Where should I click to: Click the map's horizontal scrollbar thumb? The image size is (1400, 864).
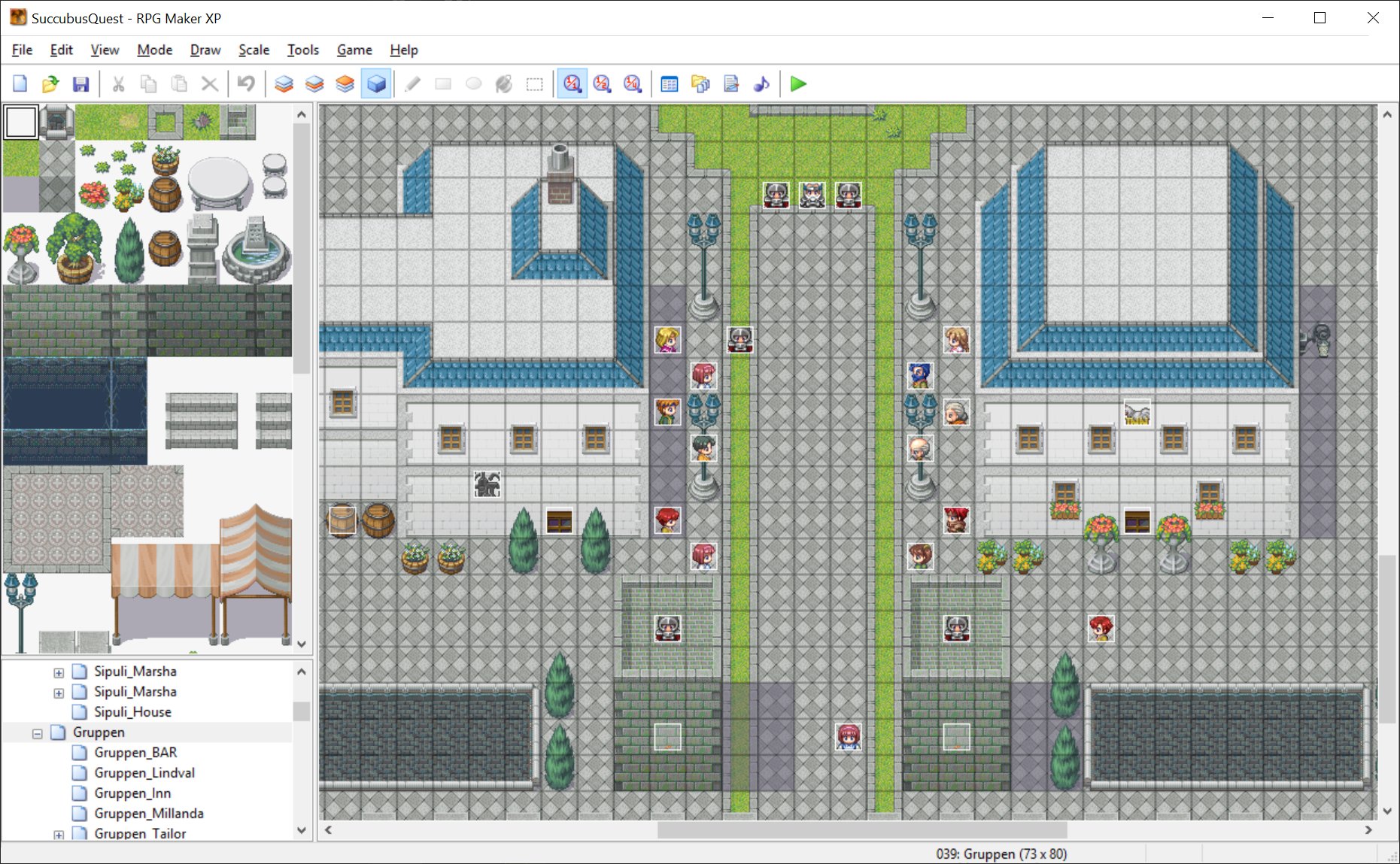pyautogui.click(x=862, y=830)
